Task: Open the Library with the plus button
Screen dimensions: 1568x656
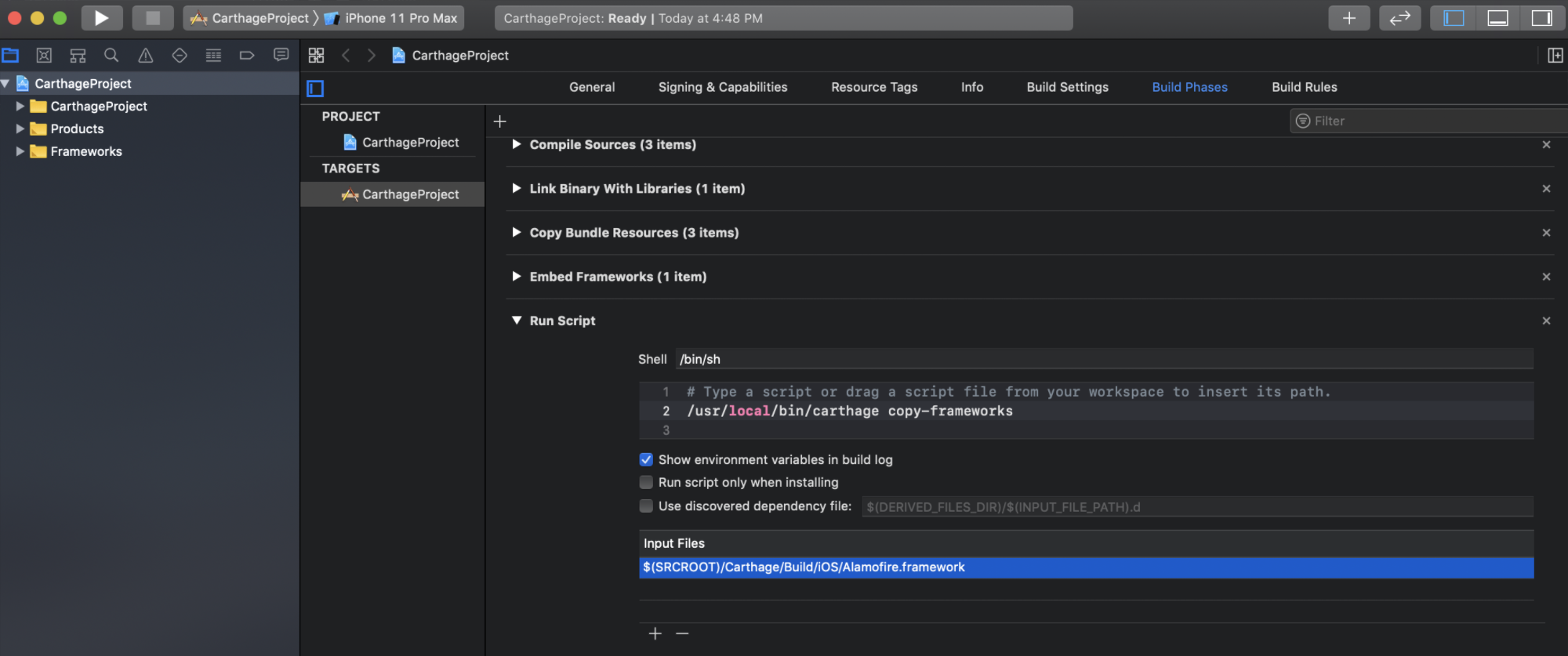Action: [1348, 18]
